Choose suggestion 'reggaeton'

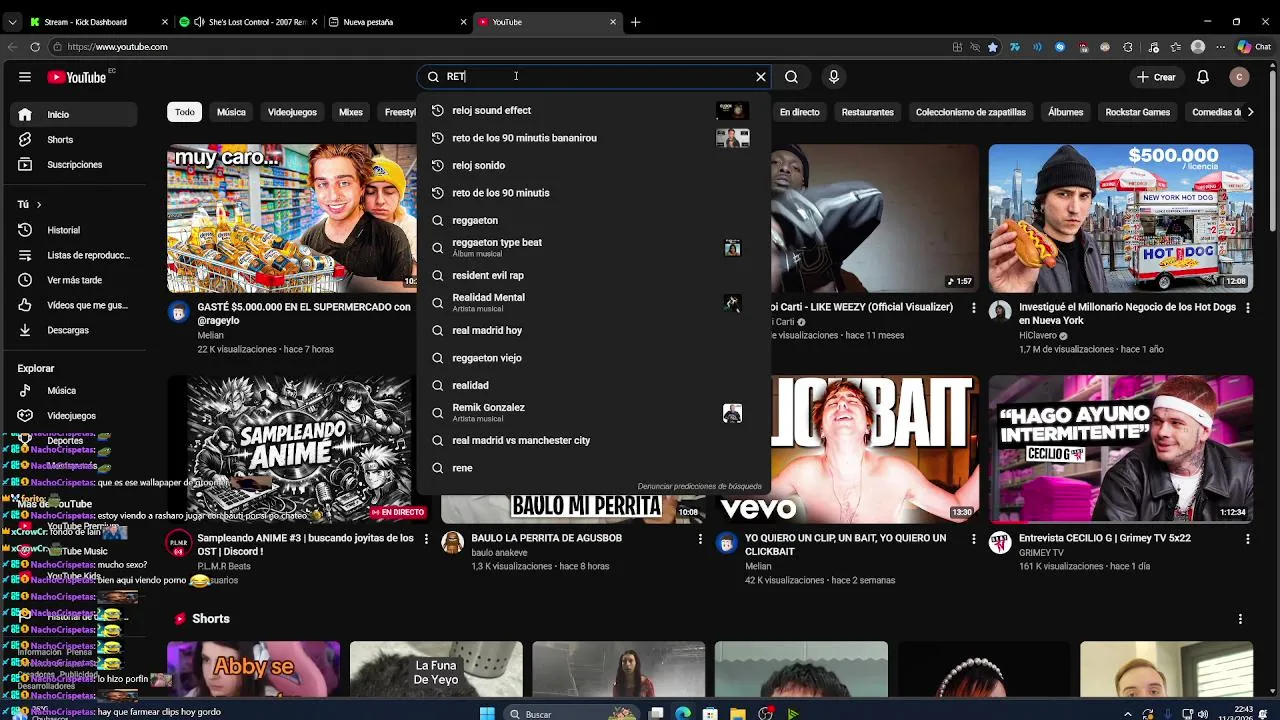pyautogui.click(x=593, y=220)
